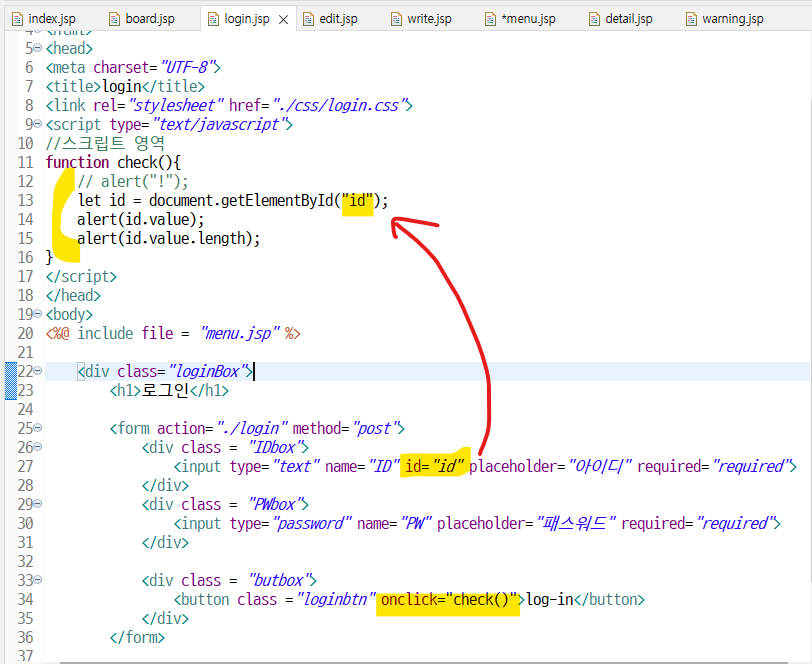
Task: Click the 패스워드 placeholder value
Action: tap(576, 524)
